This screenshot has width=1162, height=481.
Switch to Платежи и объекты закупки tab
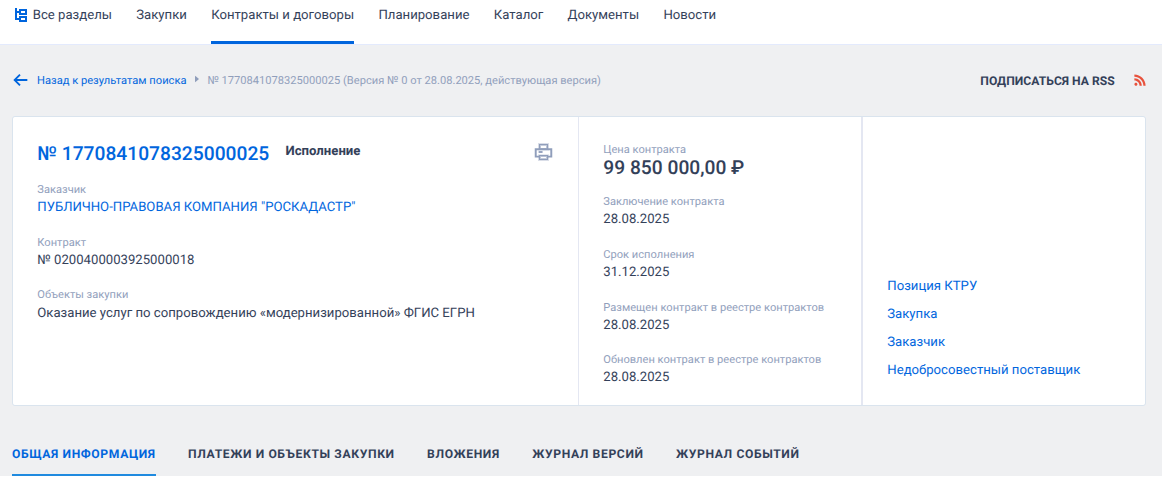[x=291, y=454]
